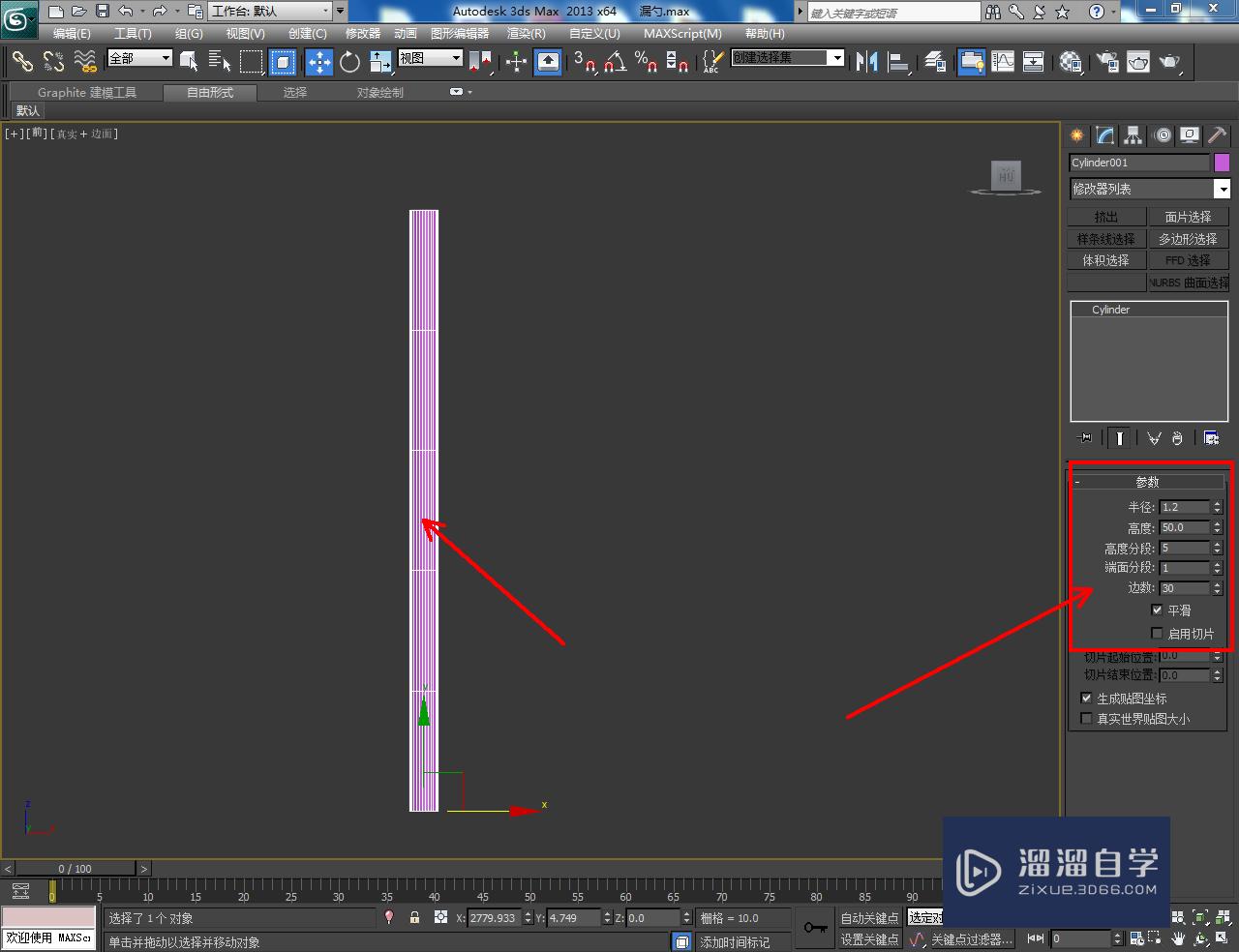Screen dimensions: 1239x952
Task: Open the Display command panel tab
Action: point(1190,135)
